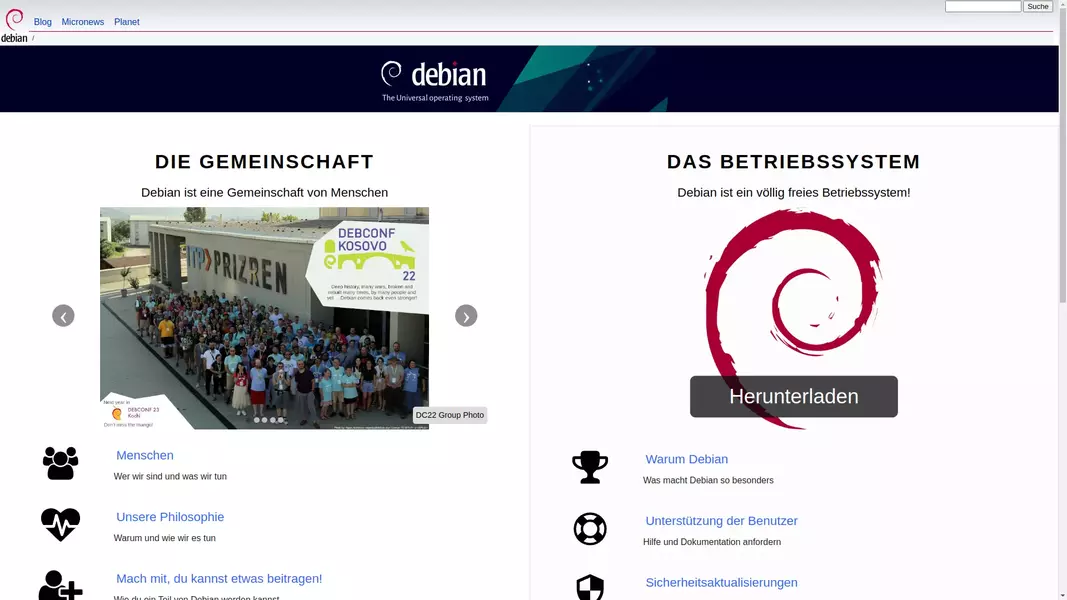Click the heading DIE GEMEINSCHAFT
Screen dimensions: 1067x600
264,161
